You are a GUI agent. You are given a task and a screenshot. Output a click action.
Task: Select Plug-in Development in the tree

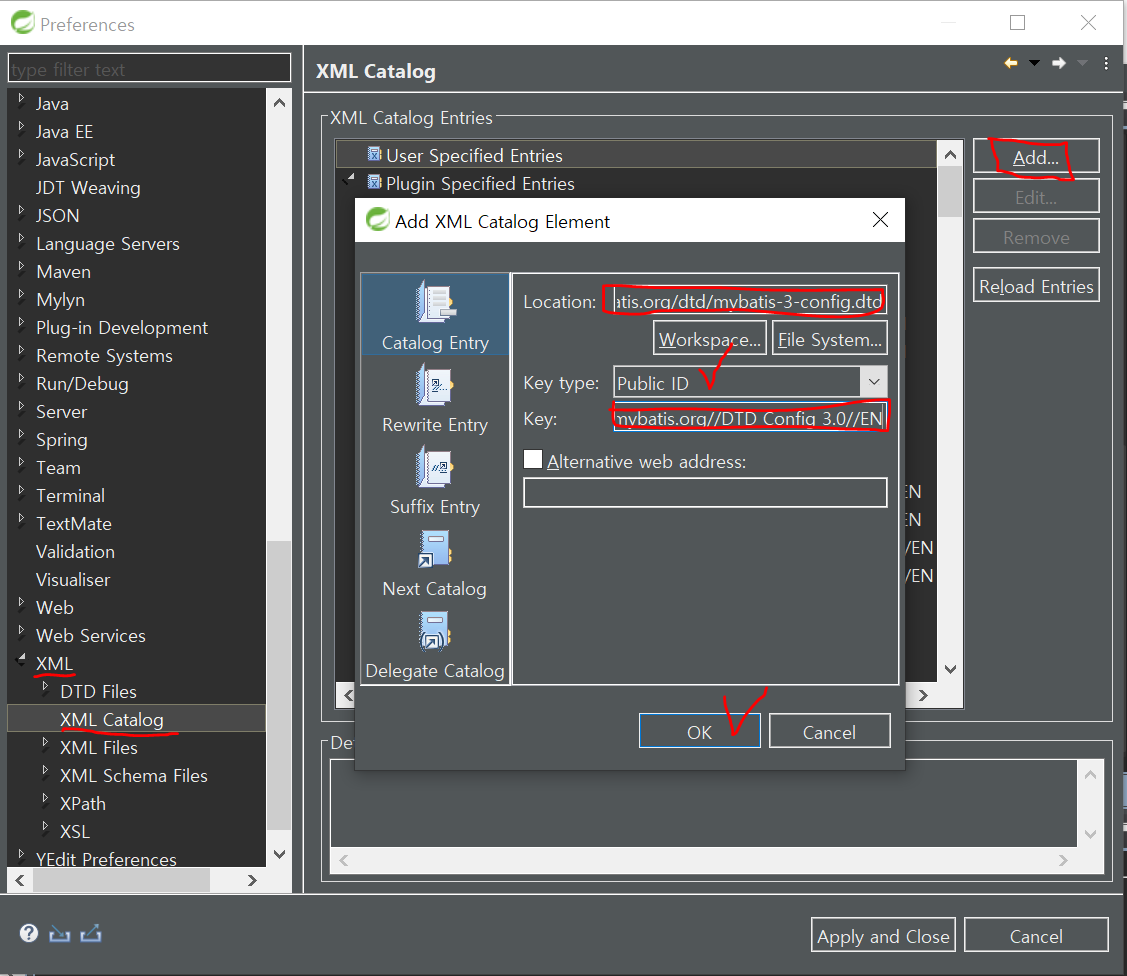pyautogui.click(x=122, y=327)
